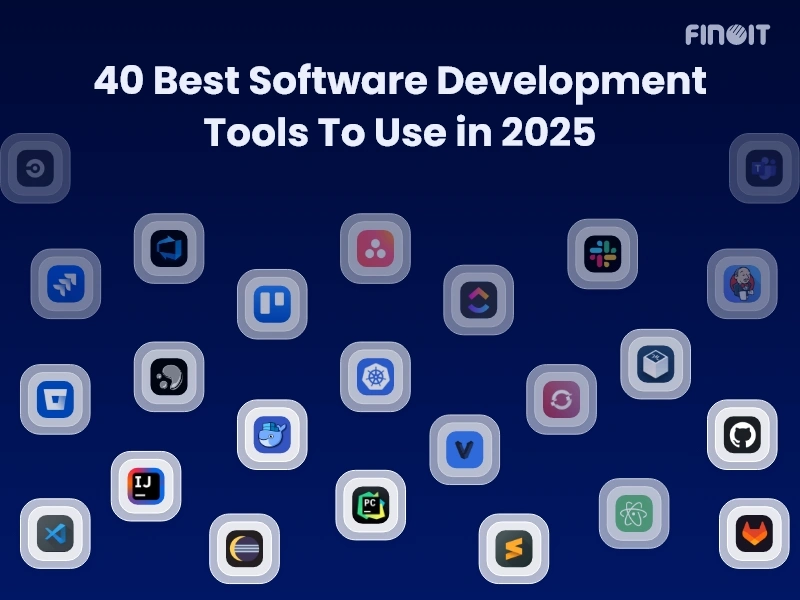Click the CircleCI icon
Screen dimensions: 800x600
tap(35, 168)
